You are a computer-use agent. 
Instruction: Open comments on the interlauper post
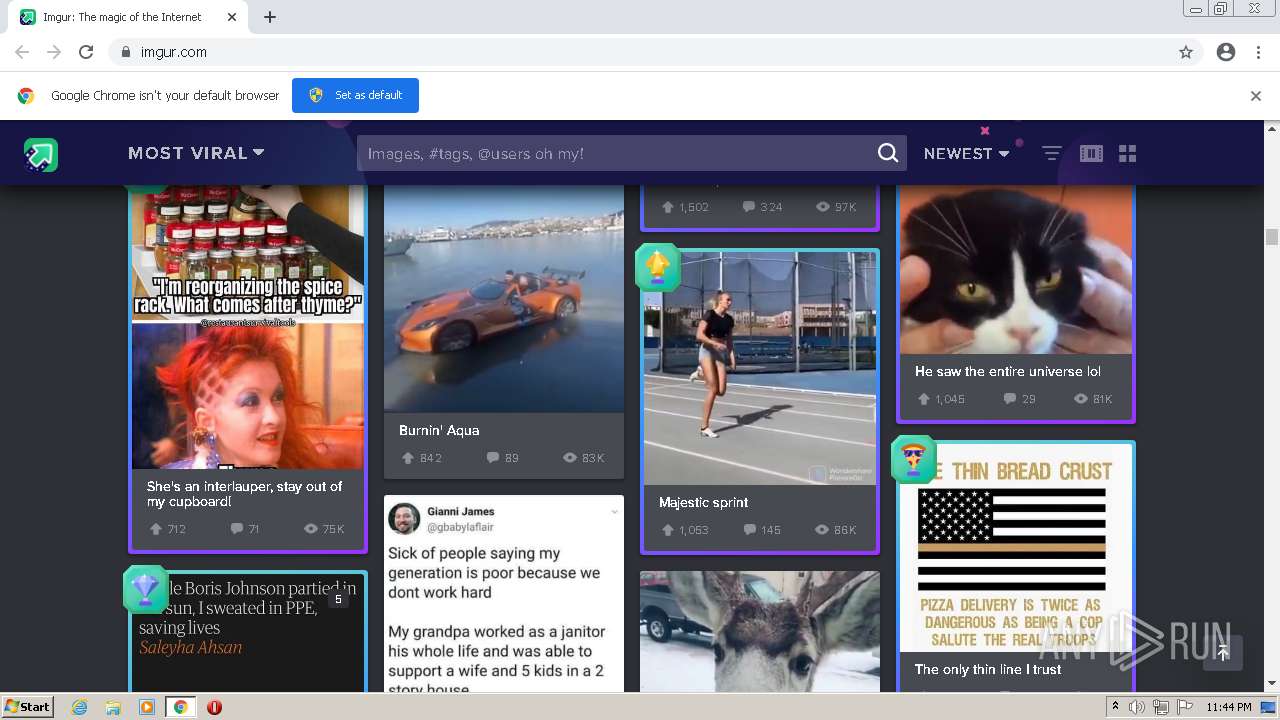[x=237, y=529]
